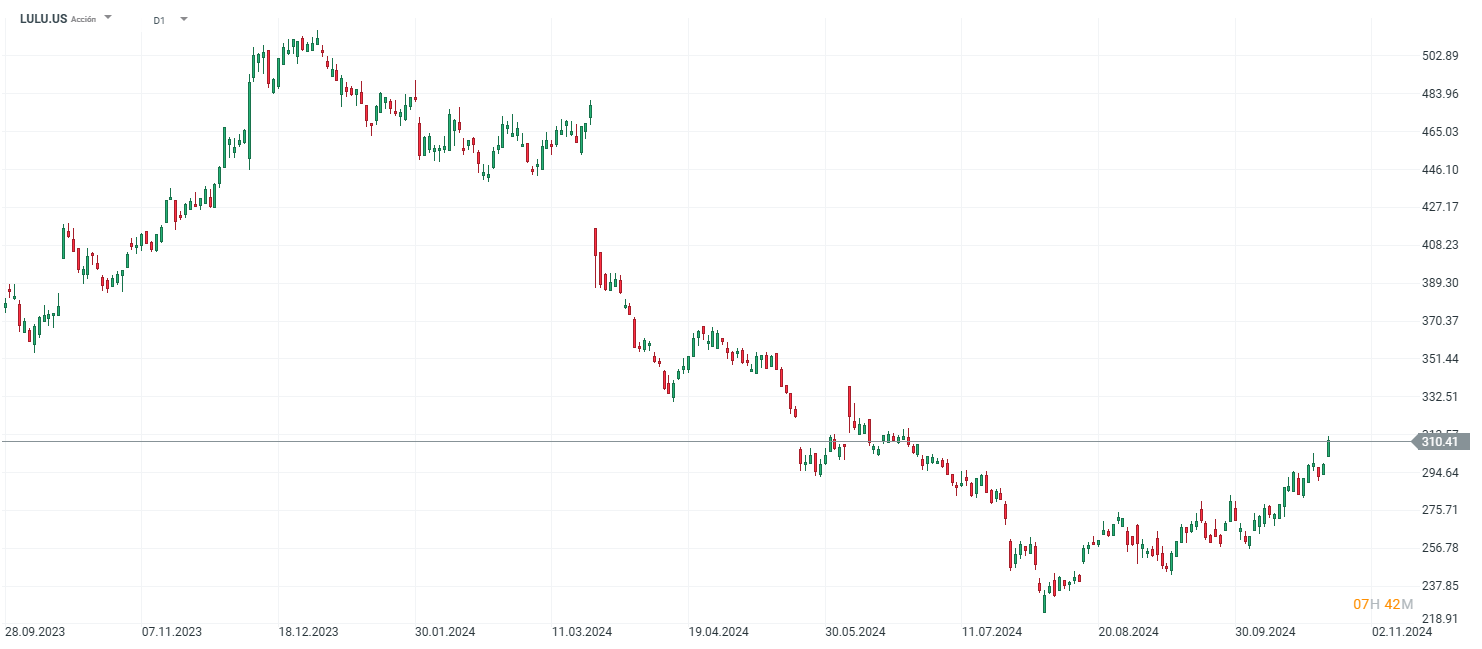Expand the LULU.US symbol dropdown arrow
1482x649 pixels.
[108, 18]
